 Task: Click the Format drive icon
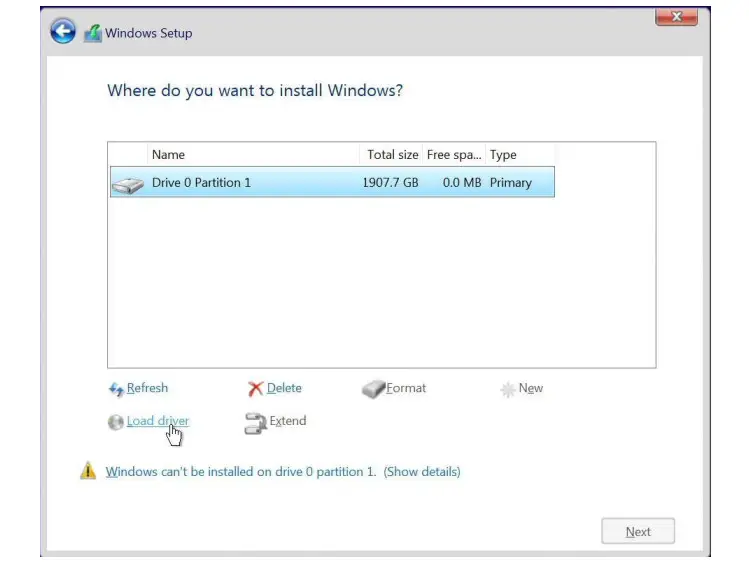(x=373, y=389)
